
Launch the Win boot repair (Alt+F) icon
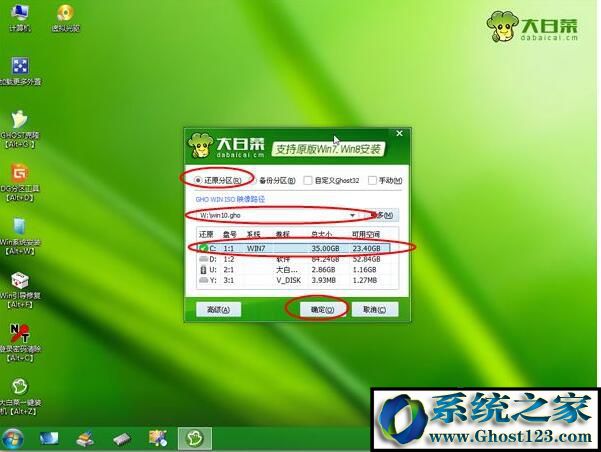click(x=20, y=290)
